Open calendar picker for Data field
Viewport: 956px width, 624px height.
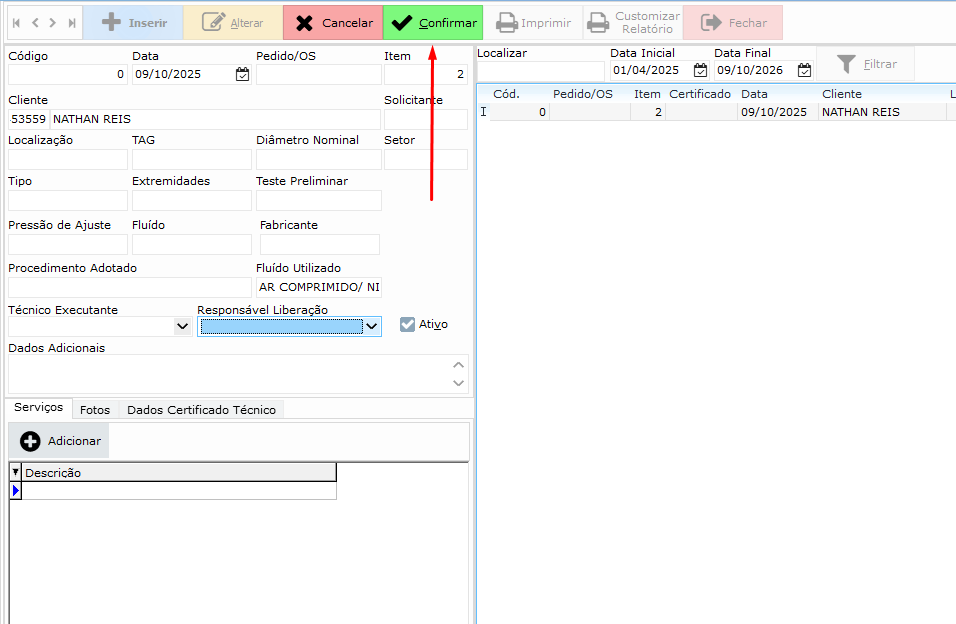(x=242, y=74)
